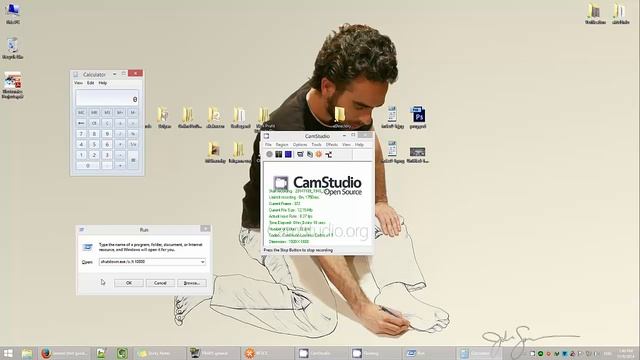The height and width of the screenshot is (360, 640).
Task: Open CamStudio's Options menu
Action: click(x=300, y=145)
